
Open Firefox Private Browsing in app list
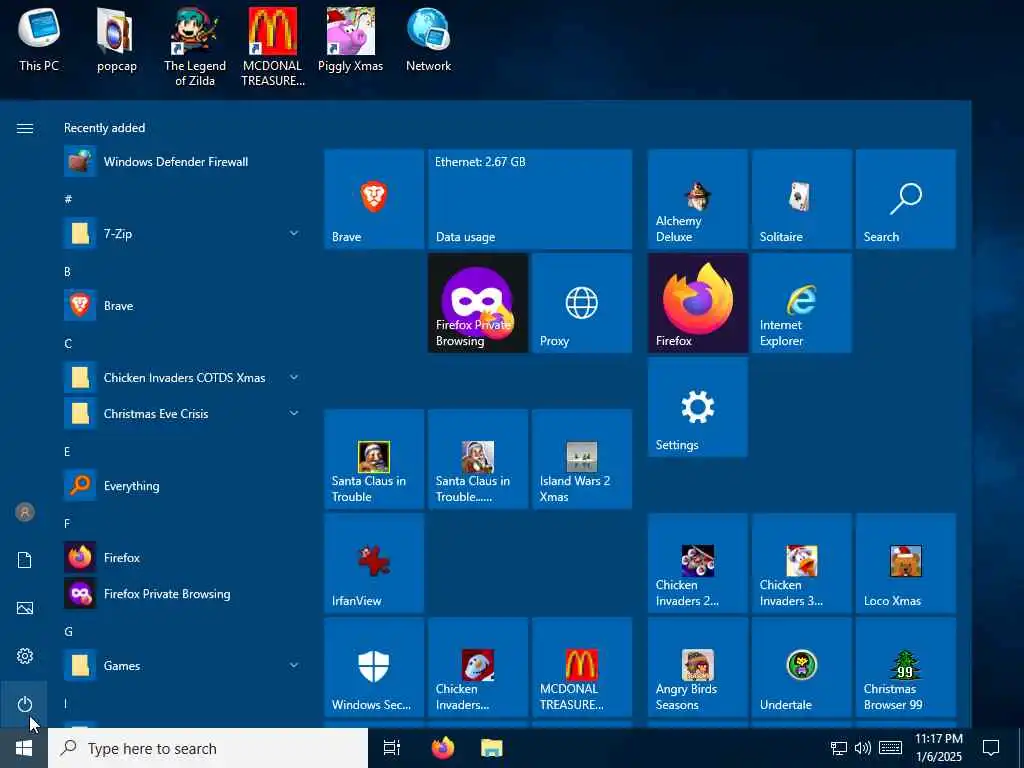[183, 593]
